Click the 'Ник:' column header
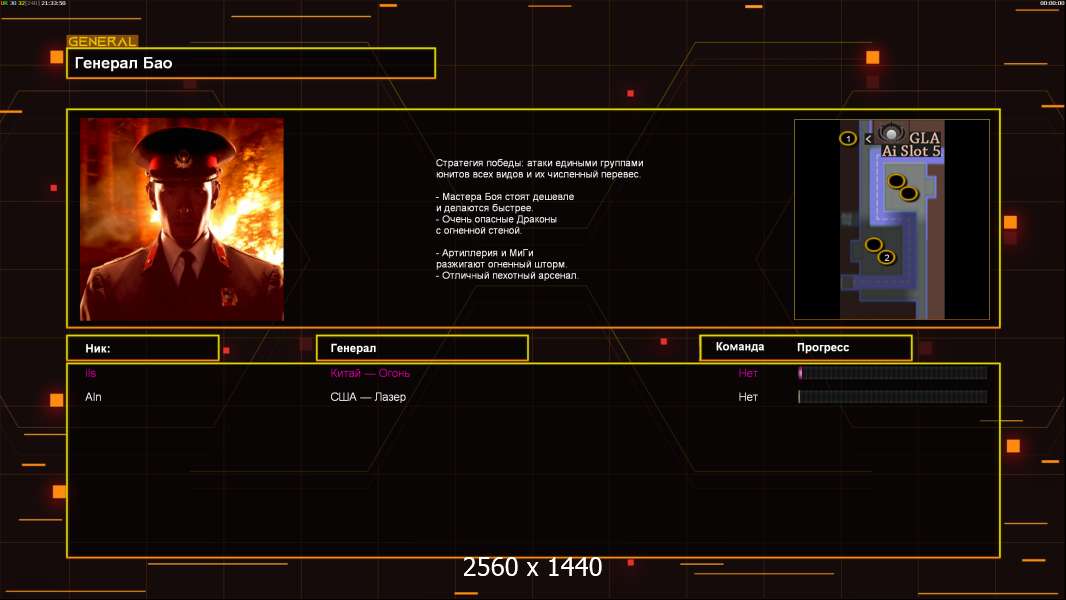Screen dimensions: 1066x600 coord(143,348)
